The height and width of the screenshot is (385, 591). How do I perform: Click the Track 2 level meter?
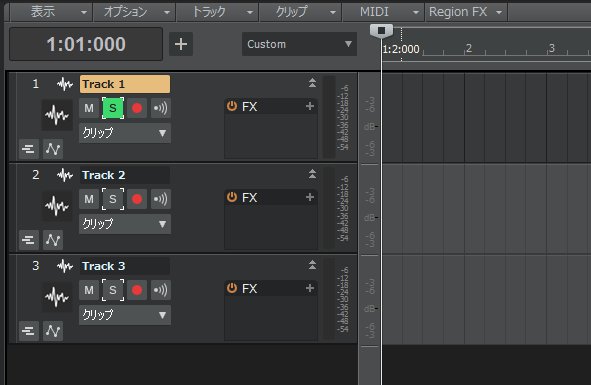329,208
